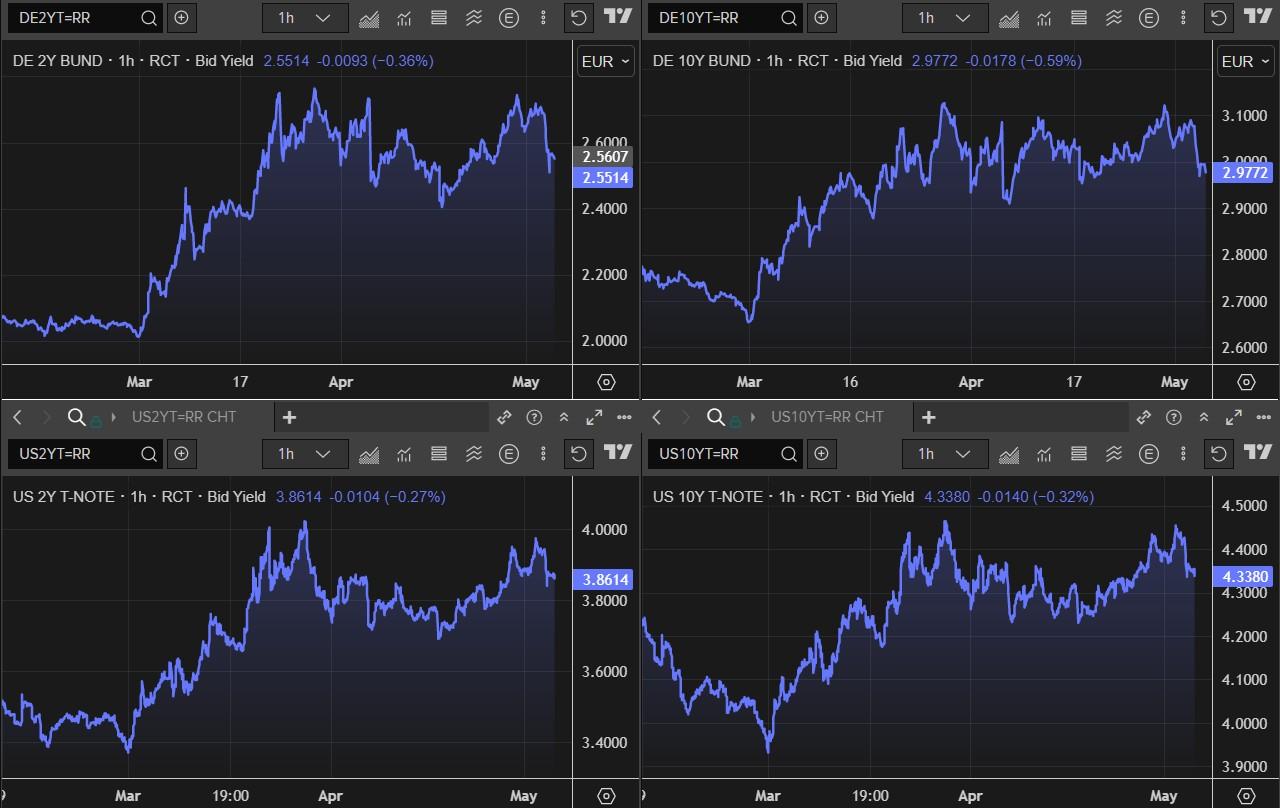
Task: Toggle the wavy-lines overlay icon on US2YT chart
Action: click(x=474, y=454)
